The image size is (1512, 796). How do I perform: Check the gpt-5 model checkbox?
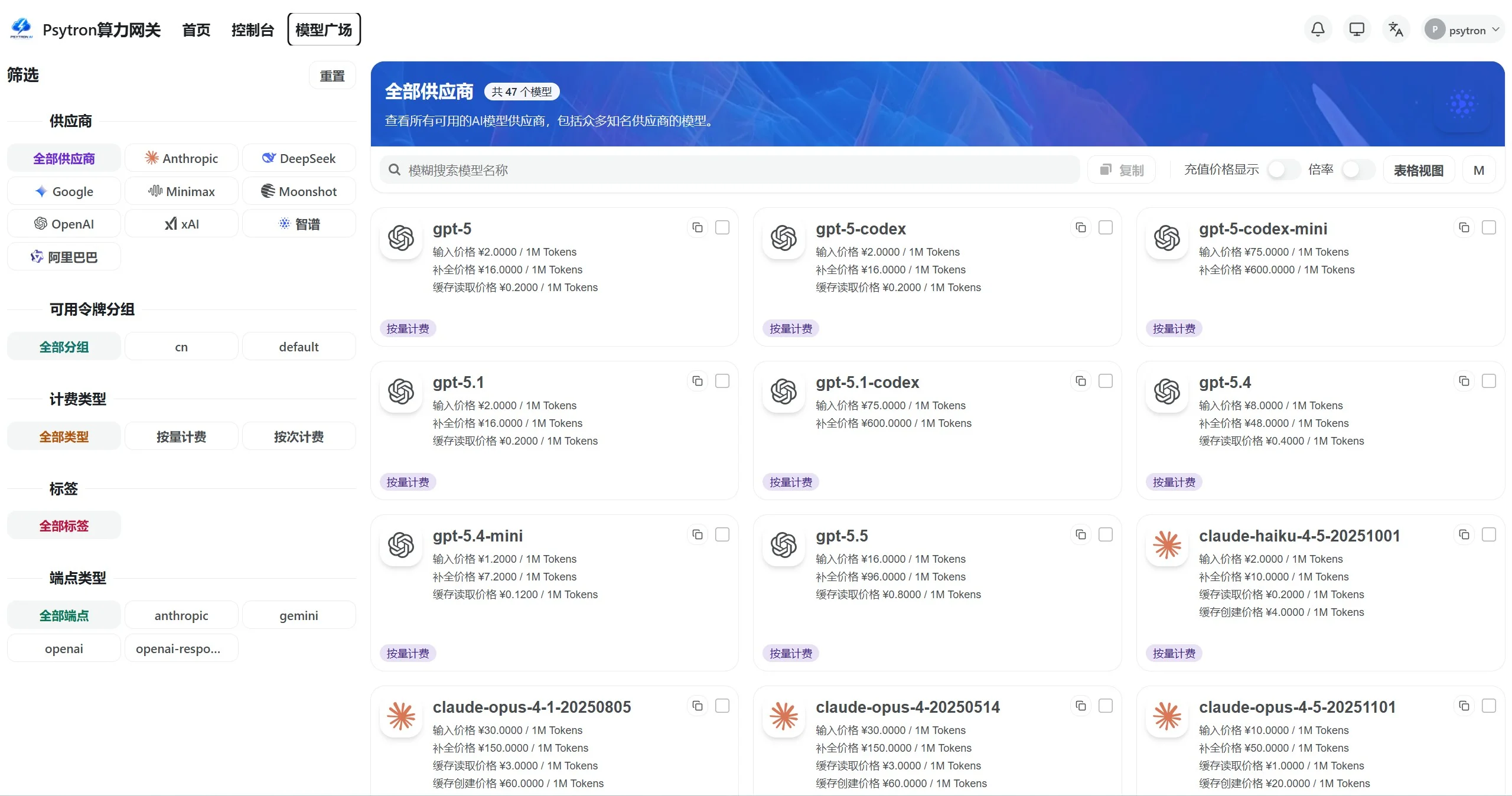pyautogui.click(x=722, y=227)
